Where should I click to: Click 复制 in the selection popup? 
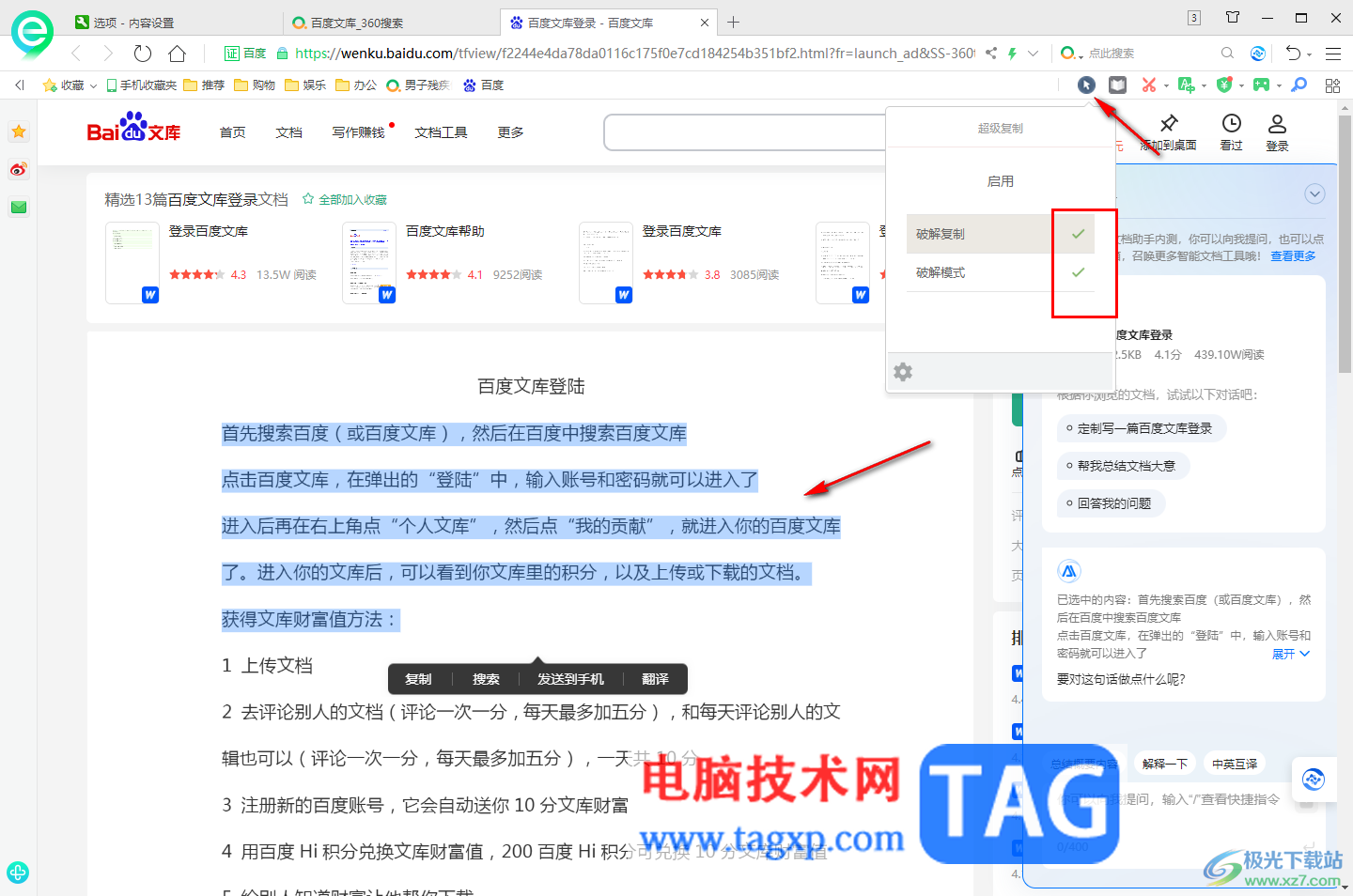pyautogui.click(x=418, y=679)
